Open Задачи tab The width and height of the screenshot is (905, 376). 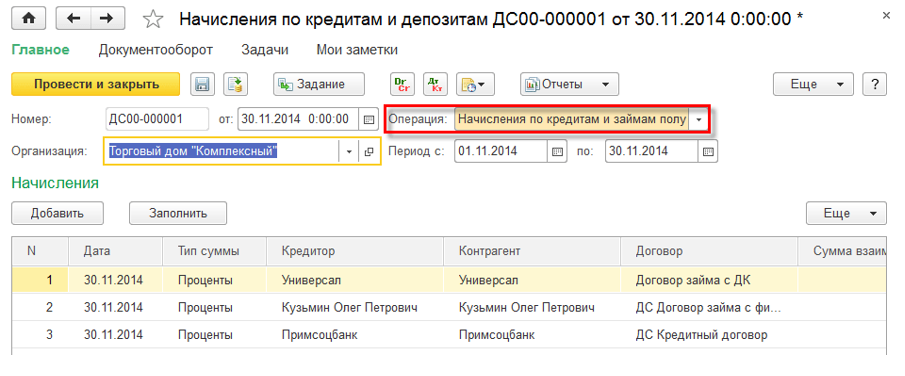pyautogui.click(x=265, y=50)
